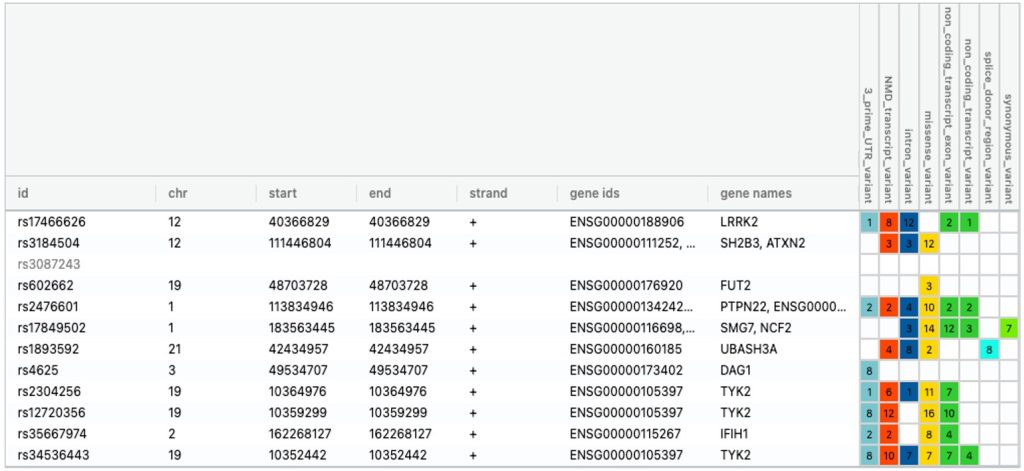
Task: Click the 3_prime_UTR cell in DAG1 row
Action: click(870, 370)
